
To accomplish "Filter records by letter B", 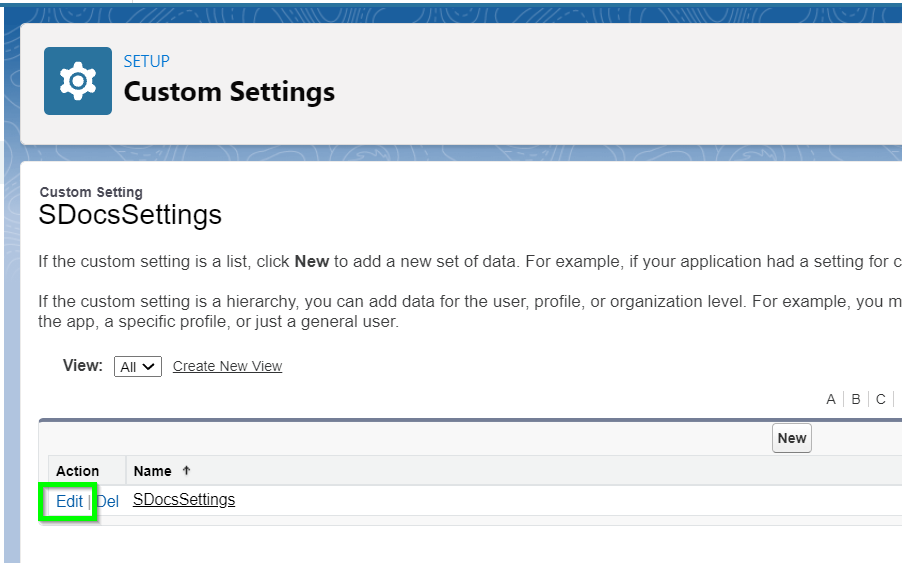I will pos(855,399).
